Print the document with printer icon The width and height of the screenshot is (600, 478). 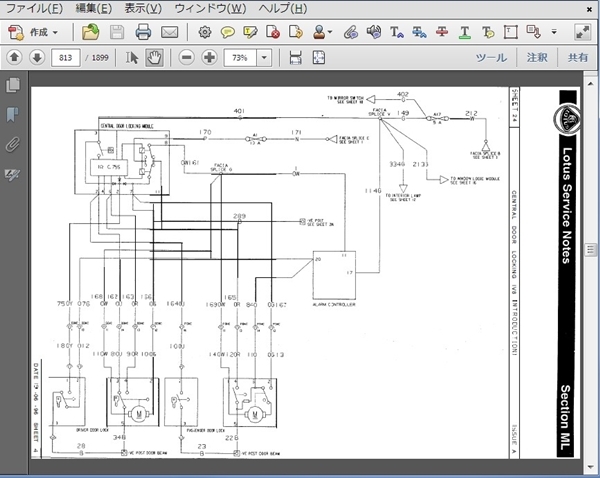143,32
